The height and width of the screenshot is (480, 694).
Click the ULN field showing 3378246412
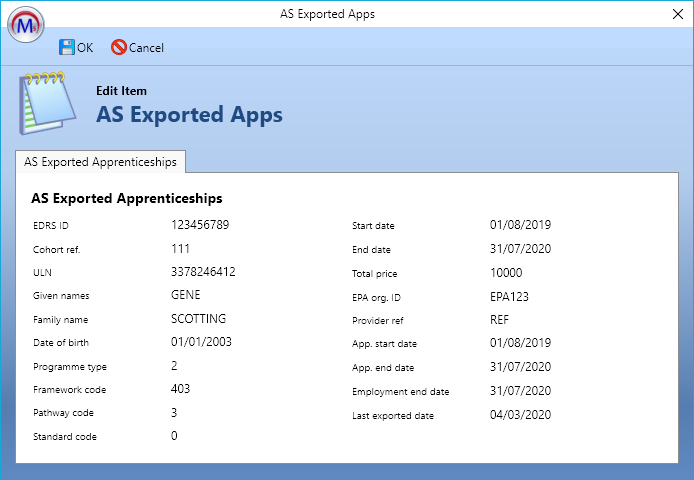[x=203, y=271]
